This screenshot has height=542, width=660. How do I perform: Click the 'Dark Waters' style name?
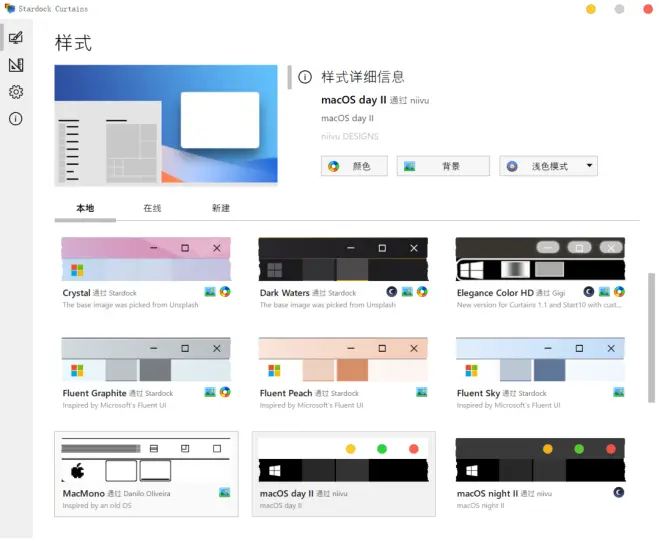point(285,293)
